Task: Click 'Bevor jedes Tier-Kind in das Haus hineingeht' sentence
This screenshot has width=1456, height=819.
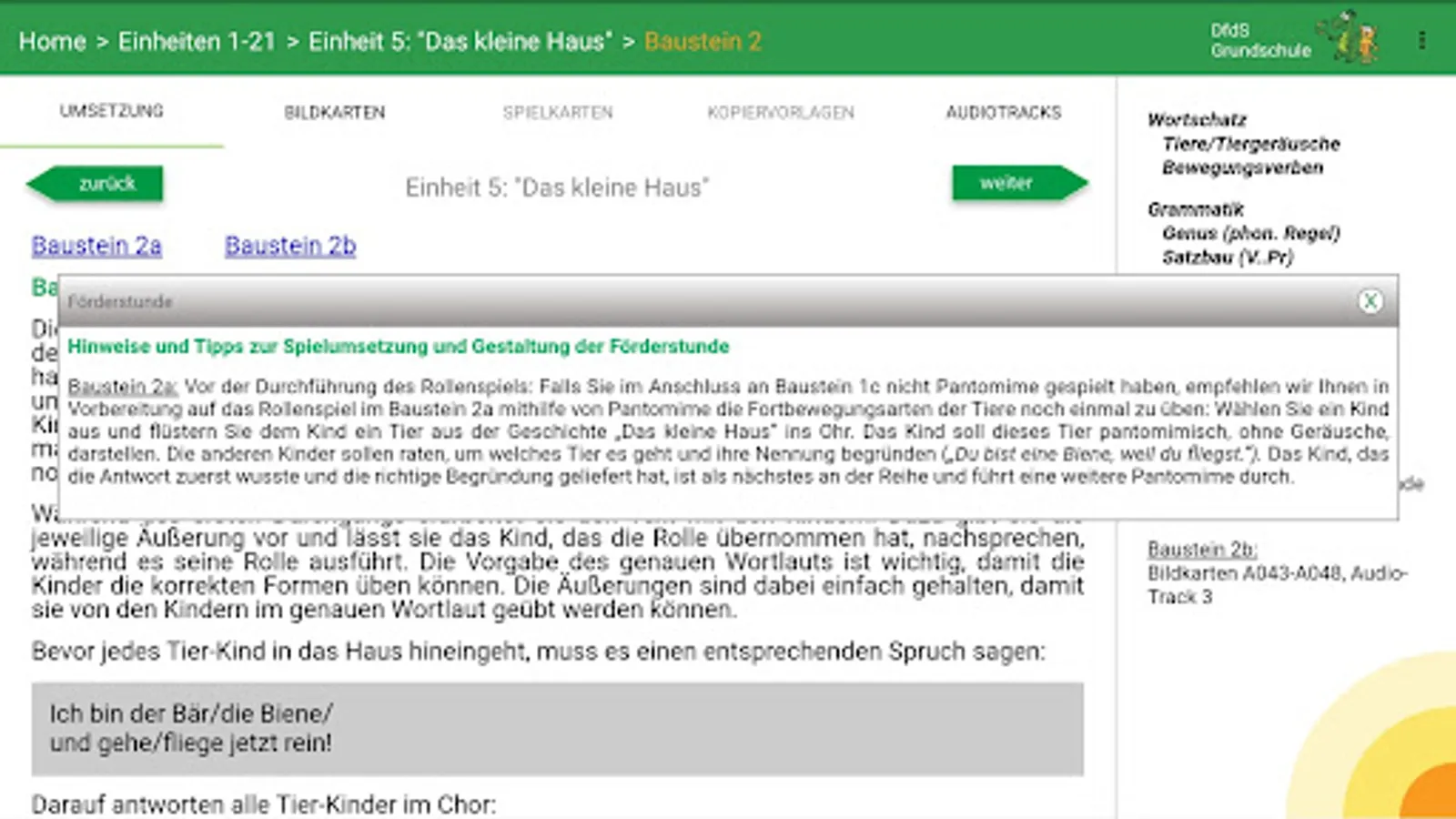Action: click(x=539, y=652)
